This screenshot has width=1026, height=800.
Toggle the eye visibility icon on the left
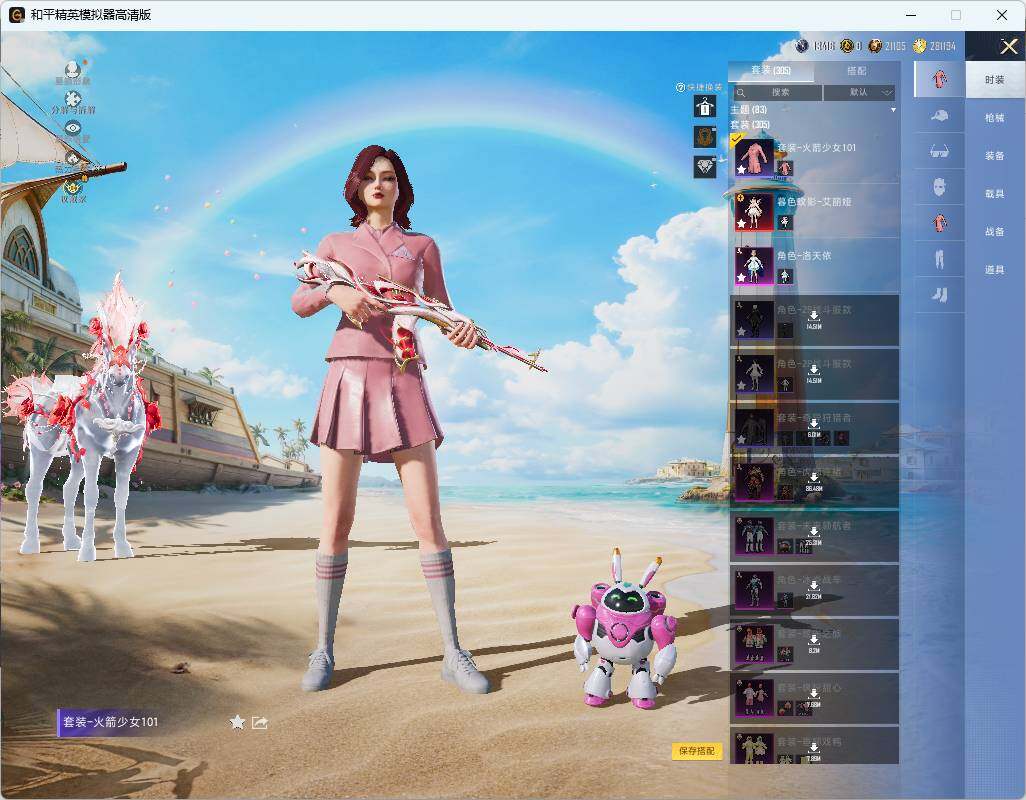(x=73, y=128)
